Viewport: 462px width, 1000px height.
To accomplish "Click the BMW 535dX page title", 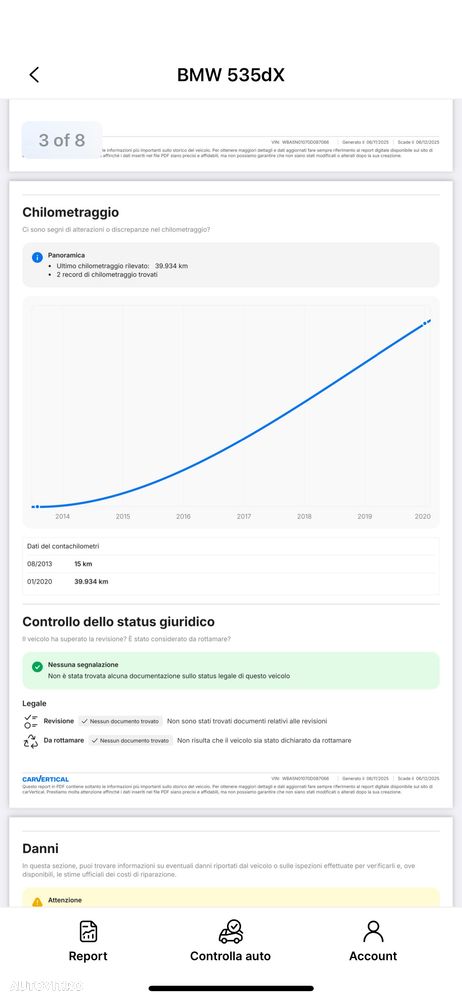I will tap(230, 75).
